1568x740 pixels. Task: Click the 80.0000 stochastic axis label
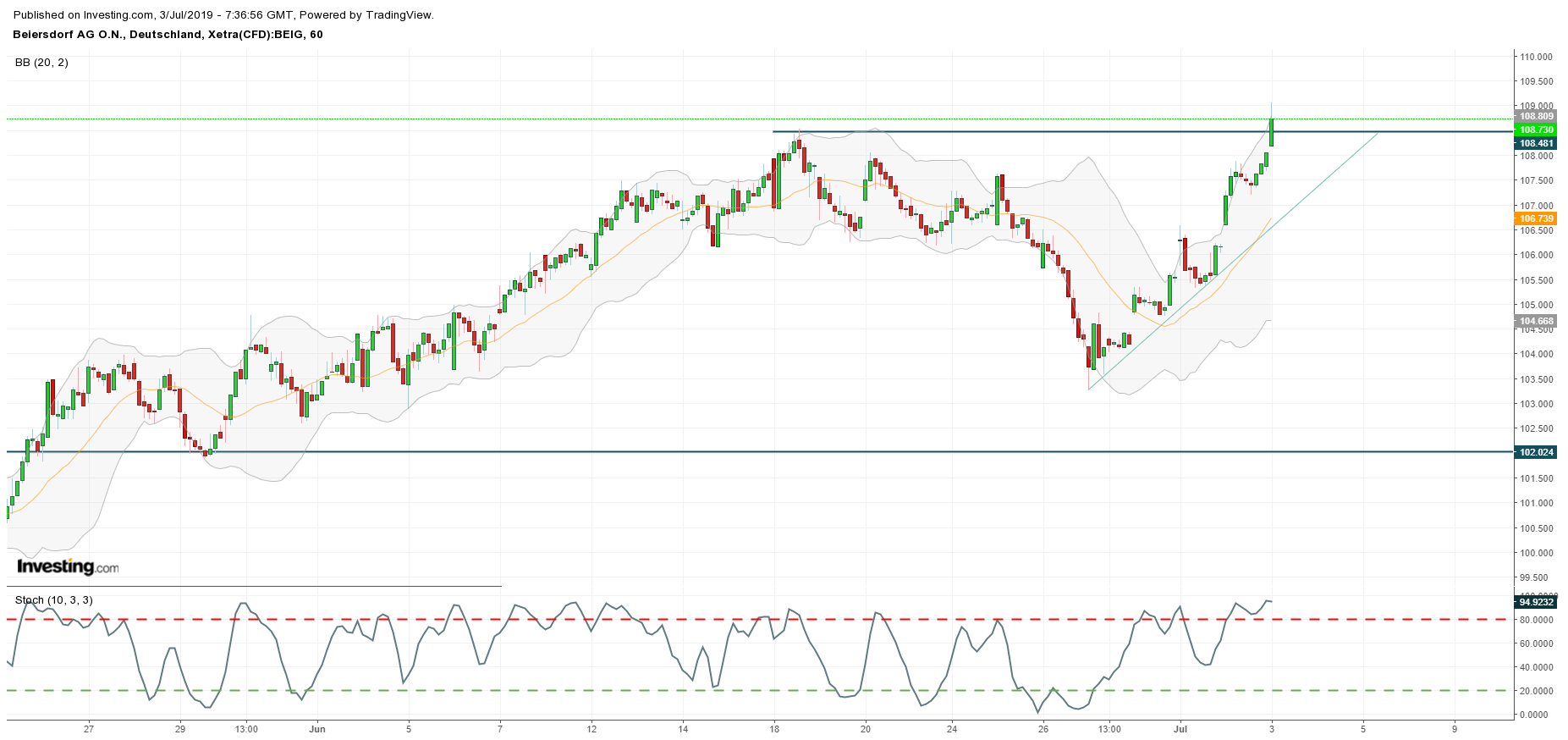1536,620
